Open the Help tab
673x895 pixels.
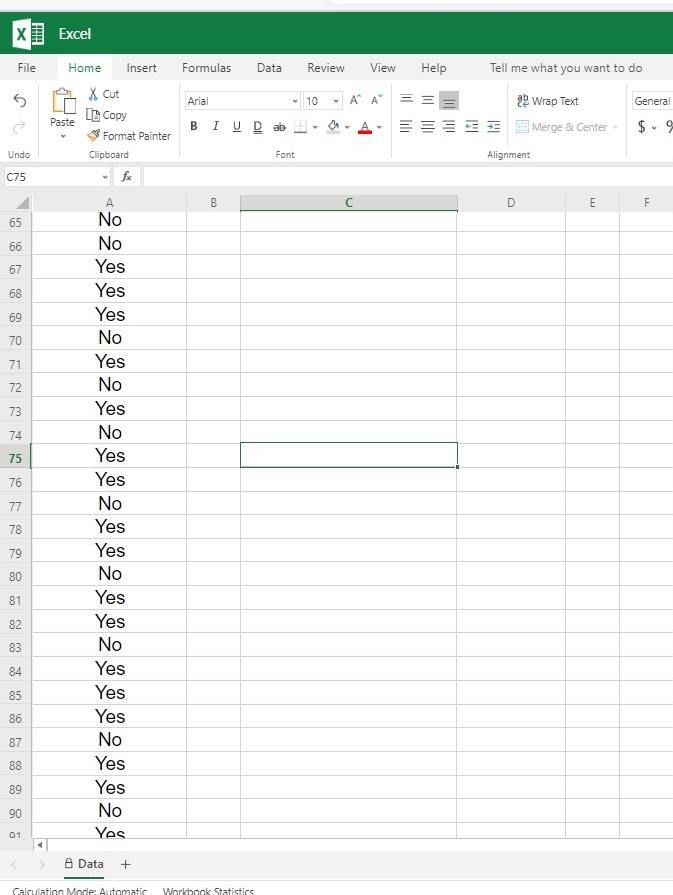pos(433,68)
